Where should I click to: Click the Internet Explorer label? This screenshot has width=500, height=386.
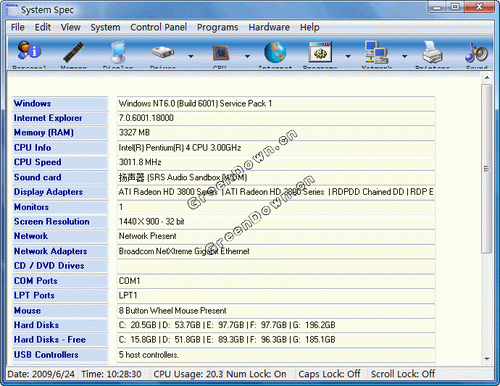click(x=48, y=118)
